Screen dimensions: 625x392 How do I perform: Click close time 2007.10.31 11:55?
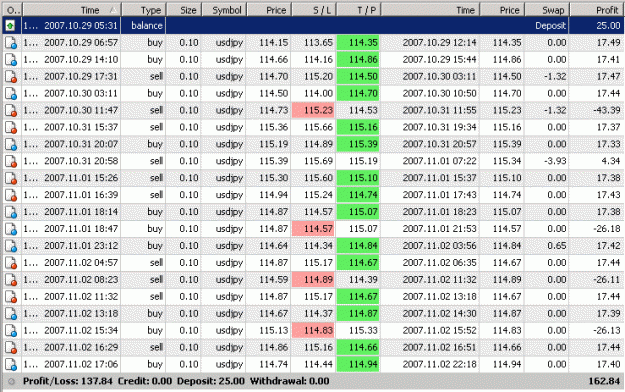pyautogui.click(x=439, y=110)
